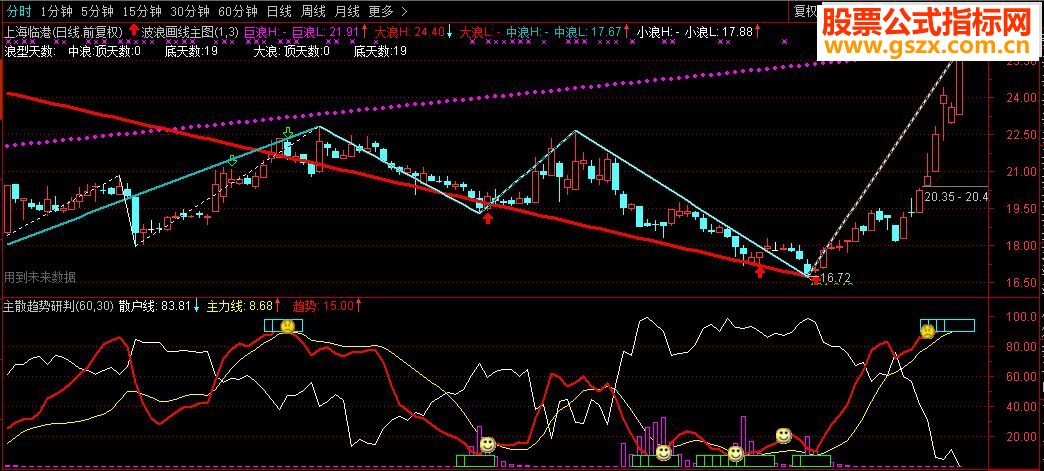Screen dimensions: 1044x471
Task: Show the 月线 monthly chart
Action: click(x=348, y=11)
